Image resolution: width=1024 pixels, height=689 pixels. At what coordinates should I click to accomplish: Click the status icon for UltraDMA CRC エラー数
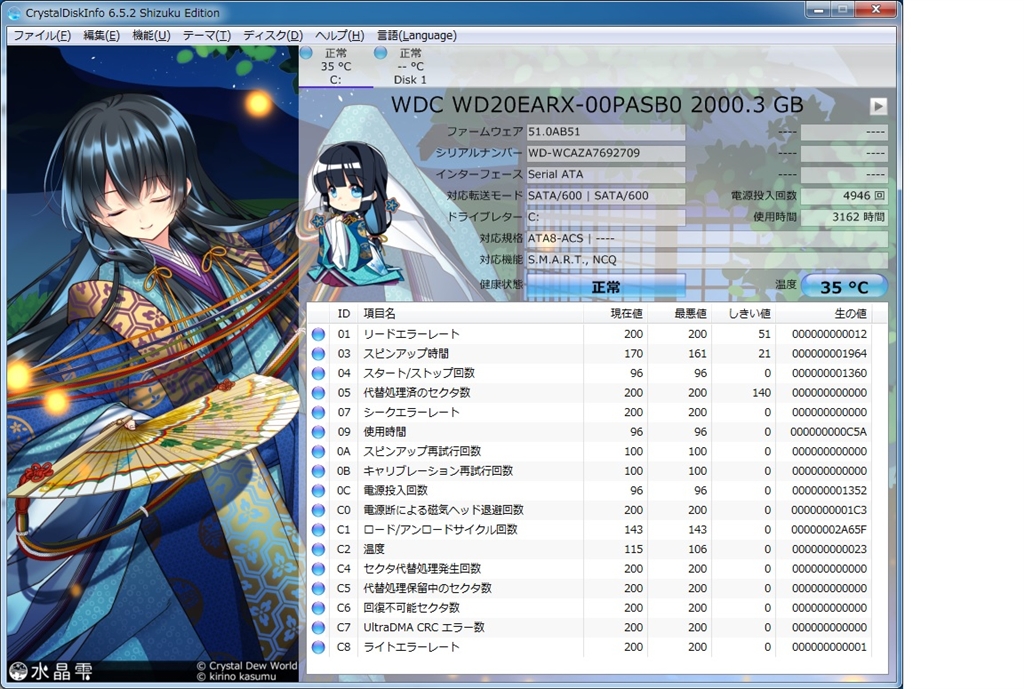[x=318, y=628]
